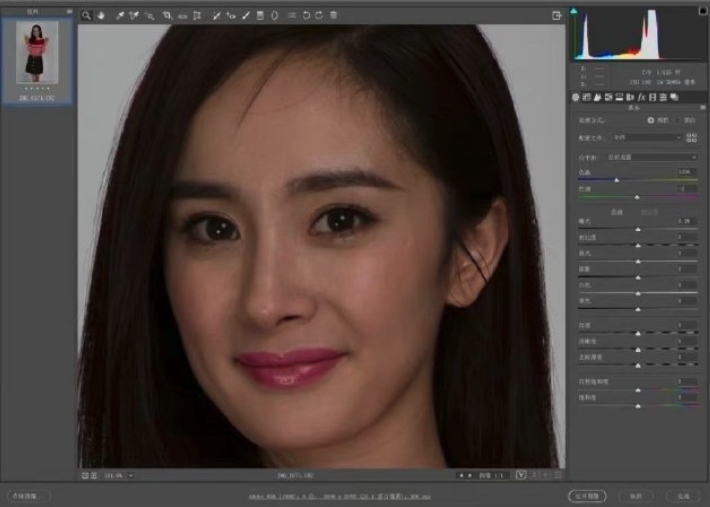The height and width of the screenshot is (507, 710).
Task: Click the trash delete icon in toolbar
Action: (333, 16)
